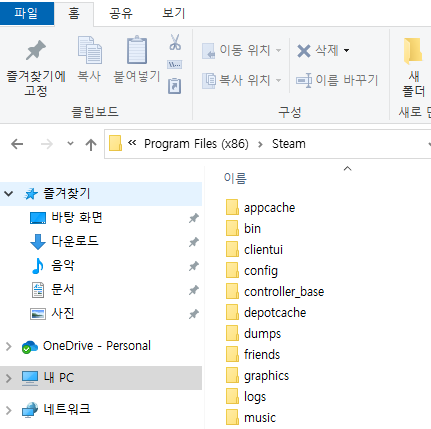Select the bin folder
The image size is (431, 429).
click(x=252, y=229)
